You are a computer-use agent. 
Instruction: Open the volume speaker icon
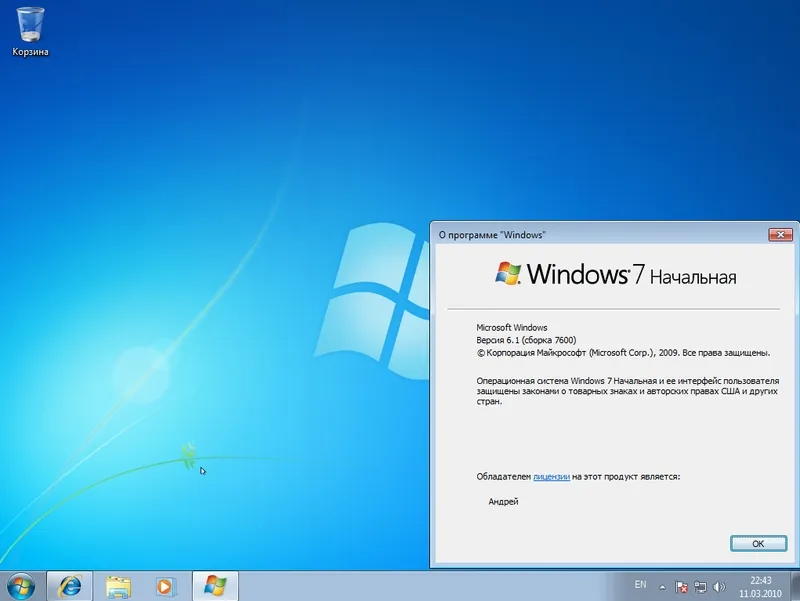coord(719,587)
